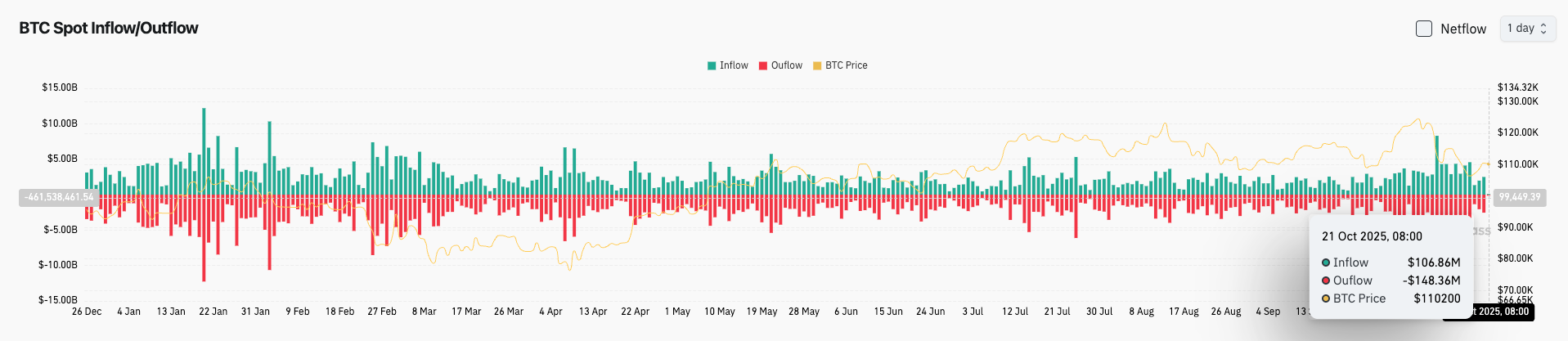Click the 19 May x-axis date label
The height and width of the screenshot is (341, 1568).
point(762,312)
